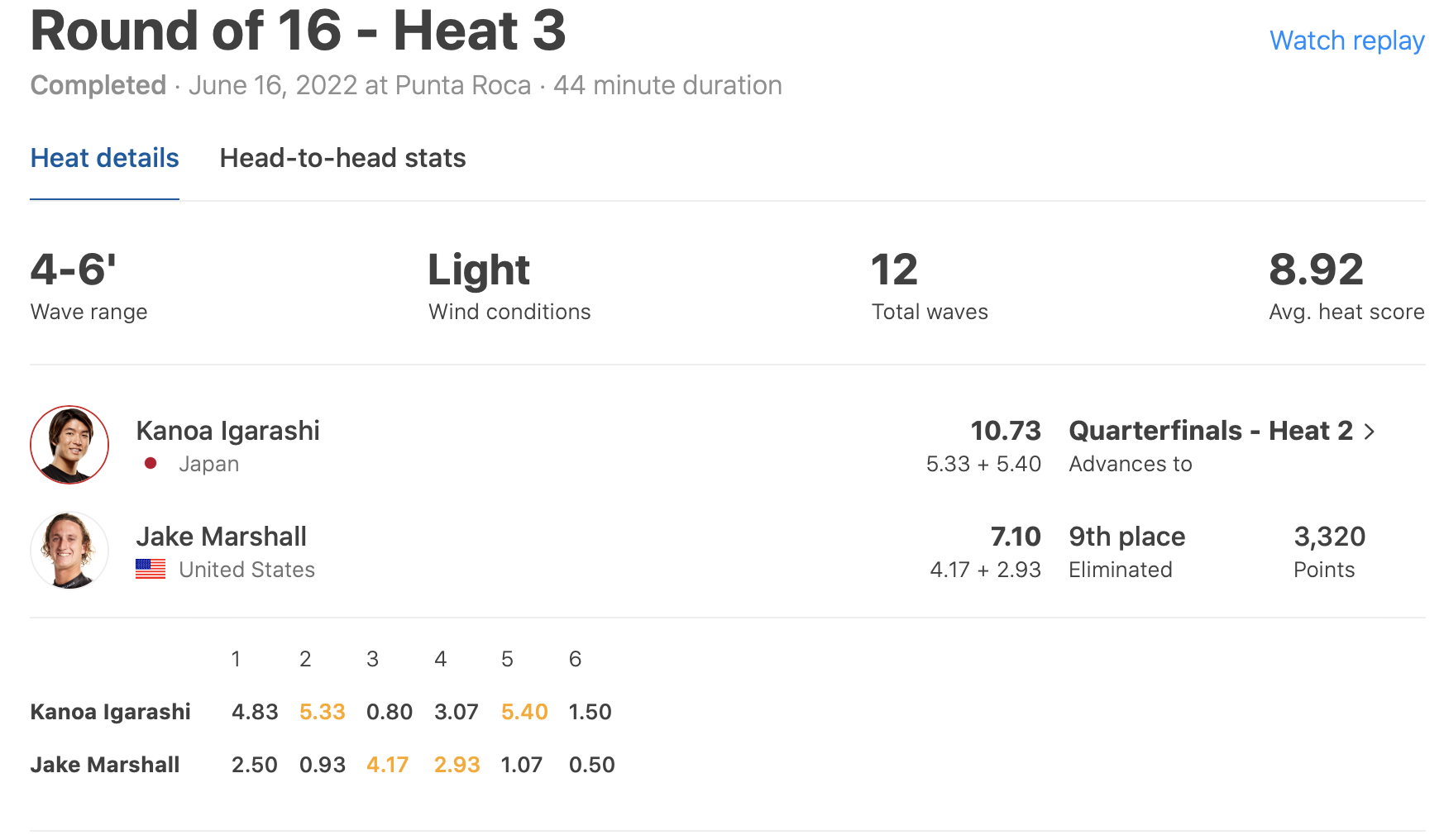The width and height of the screenshot is (1444, 840).
Task: Click Marshall's highlighted 2.93 wave score
Action: (457, 765)
